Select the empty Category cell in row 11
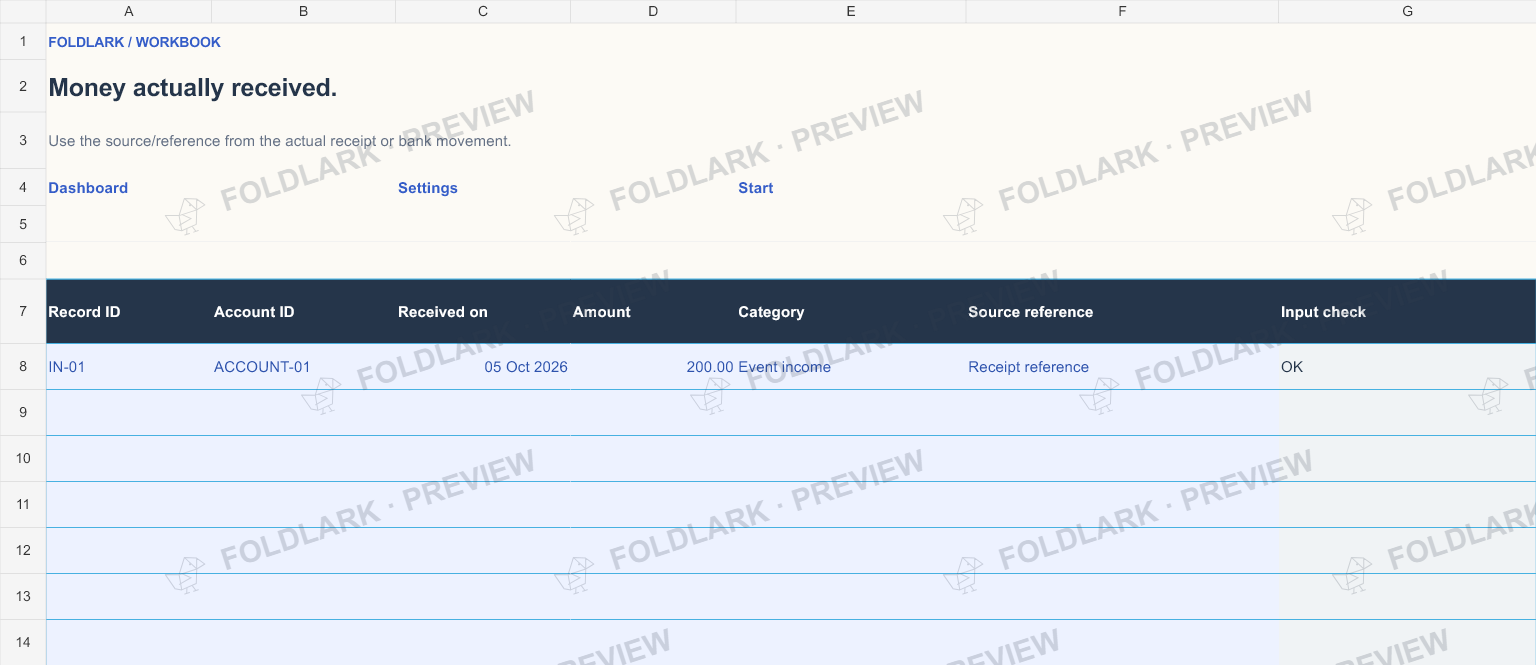This screenshot has height=665, width=1536. click(851, 505)
